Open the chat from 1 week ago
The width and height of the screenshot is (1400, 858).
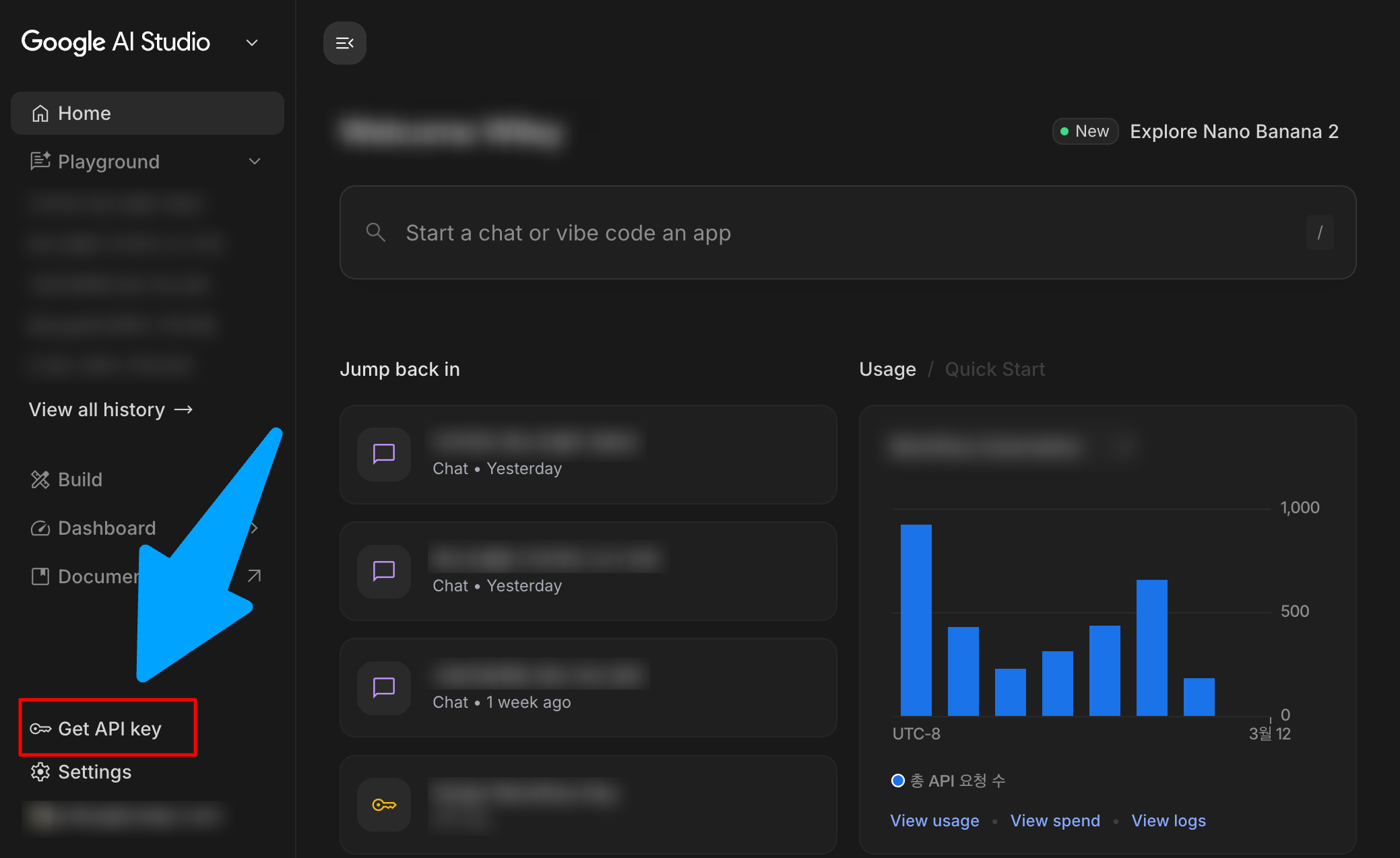pyautogui.click(x=587, y=688)
